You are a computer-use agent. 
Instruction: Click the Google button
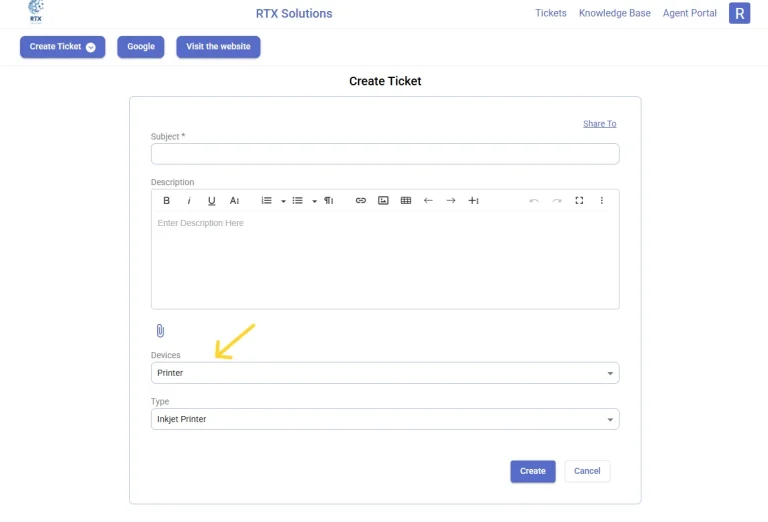tap(141, 47)
